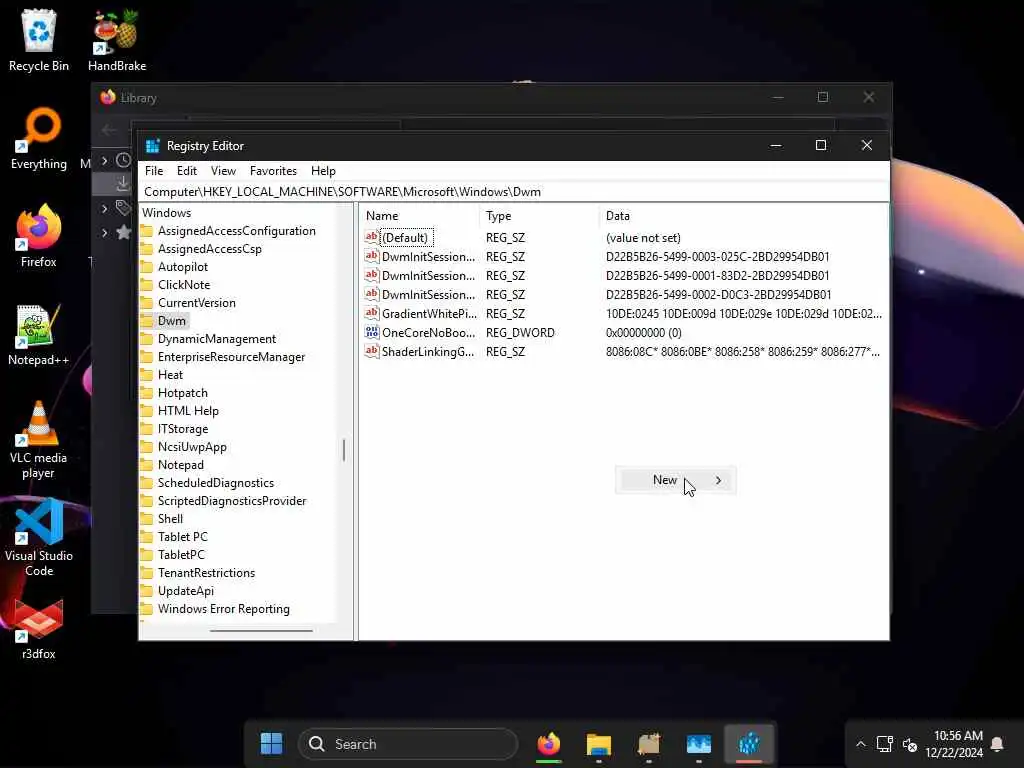Open File Explorer from taskbar

(598, 743)
